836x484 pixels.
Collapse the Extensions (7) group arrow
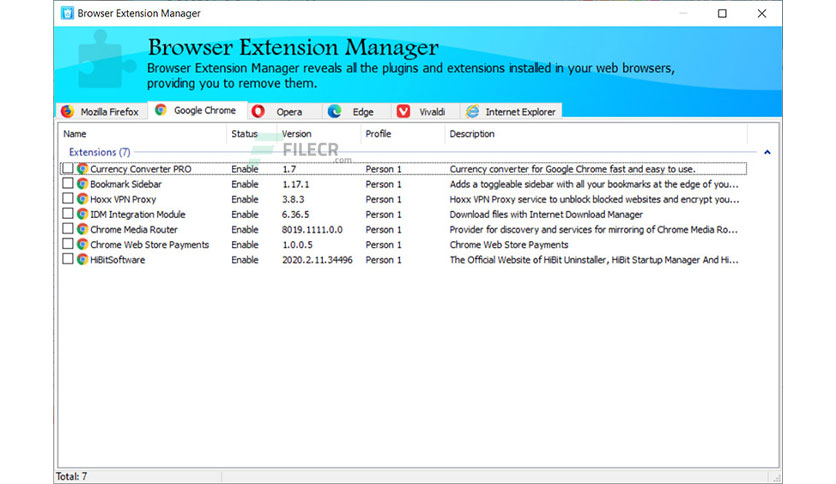[767, 152]
